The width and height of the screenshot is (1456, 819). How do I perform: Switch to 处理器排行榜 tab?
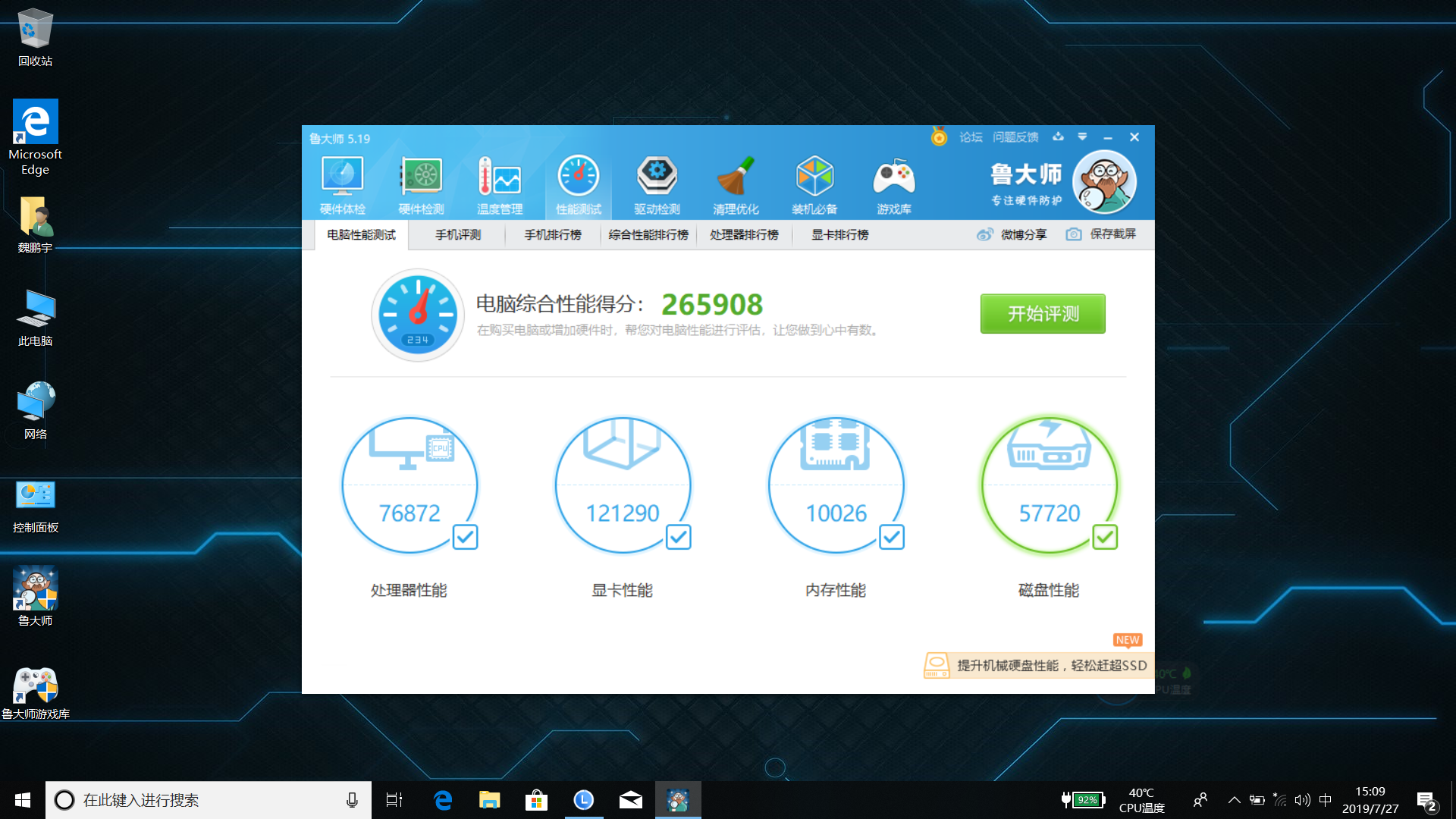click(x=744, y=235)
